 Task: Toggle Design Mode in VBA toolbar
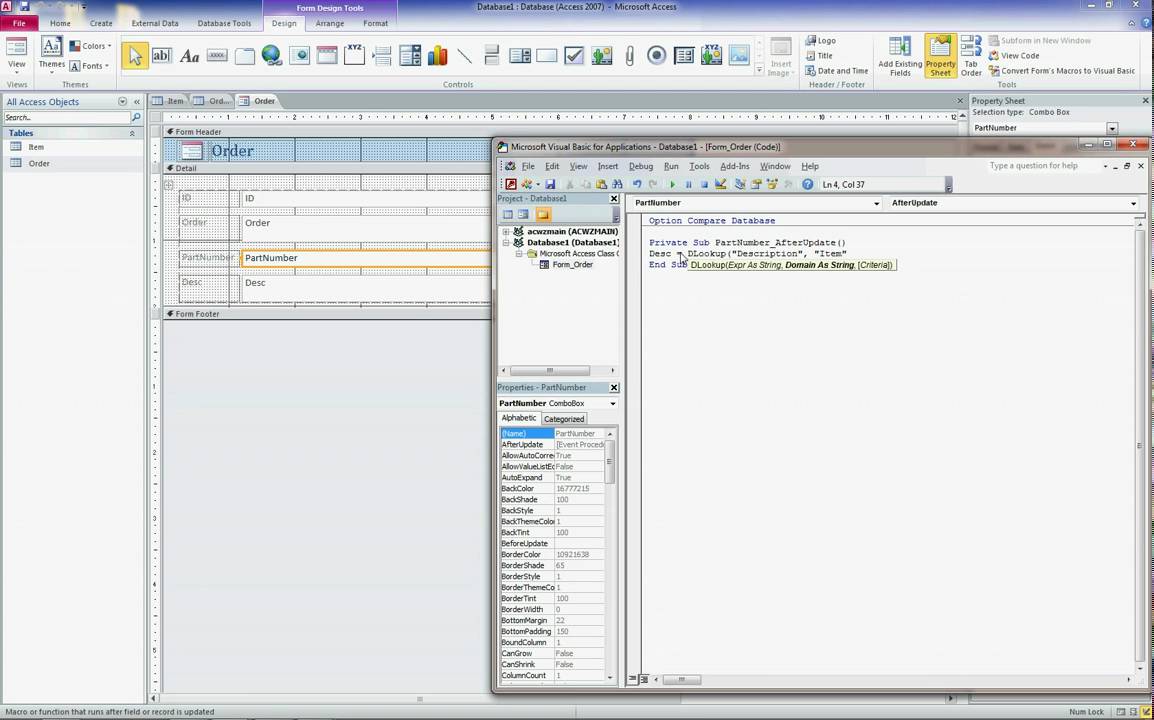pos(721,185)
